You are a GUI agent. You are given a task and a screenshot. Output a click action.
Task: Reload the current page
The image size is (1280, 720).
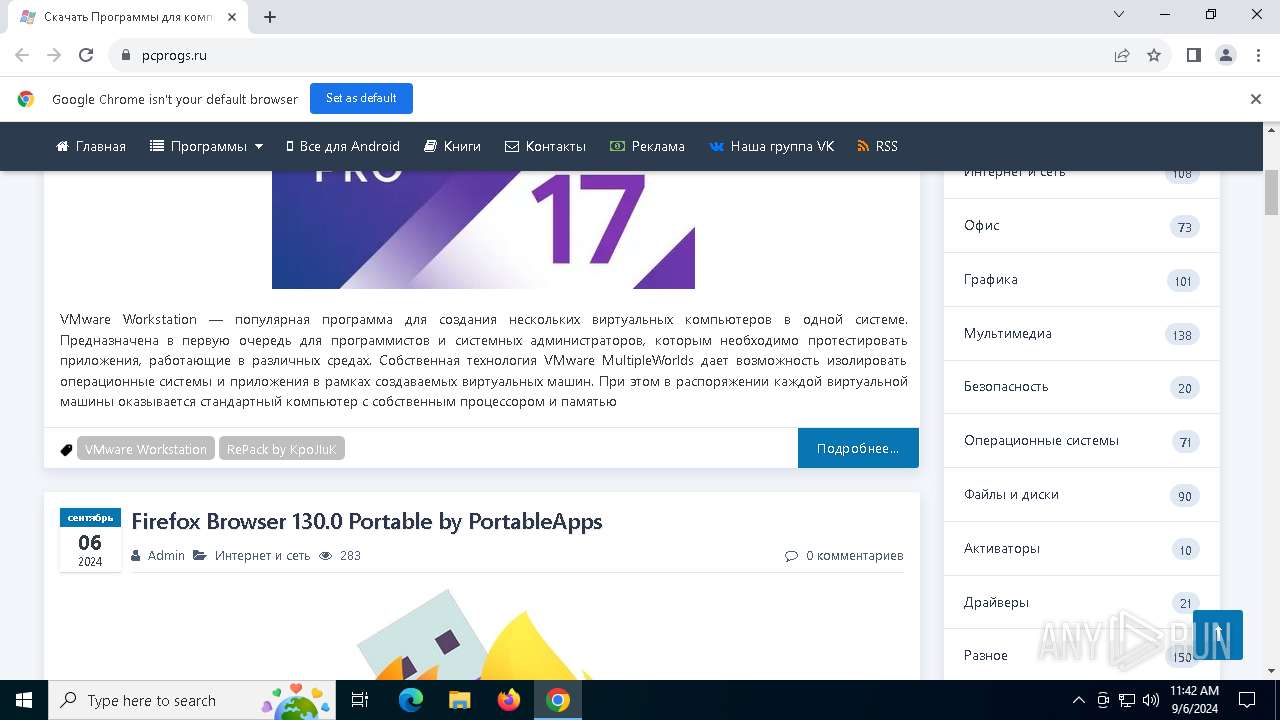[86, 56]
